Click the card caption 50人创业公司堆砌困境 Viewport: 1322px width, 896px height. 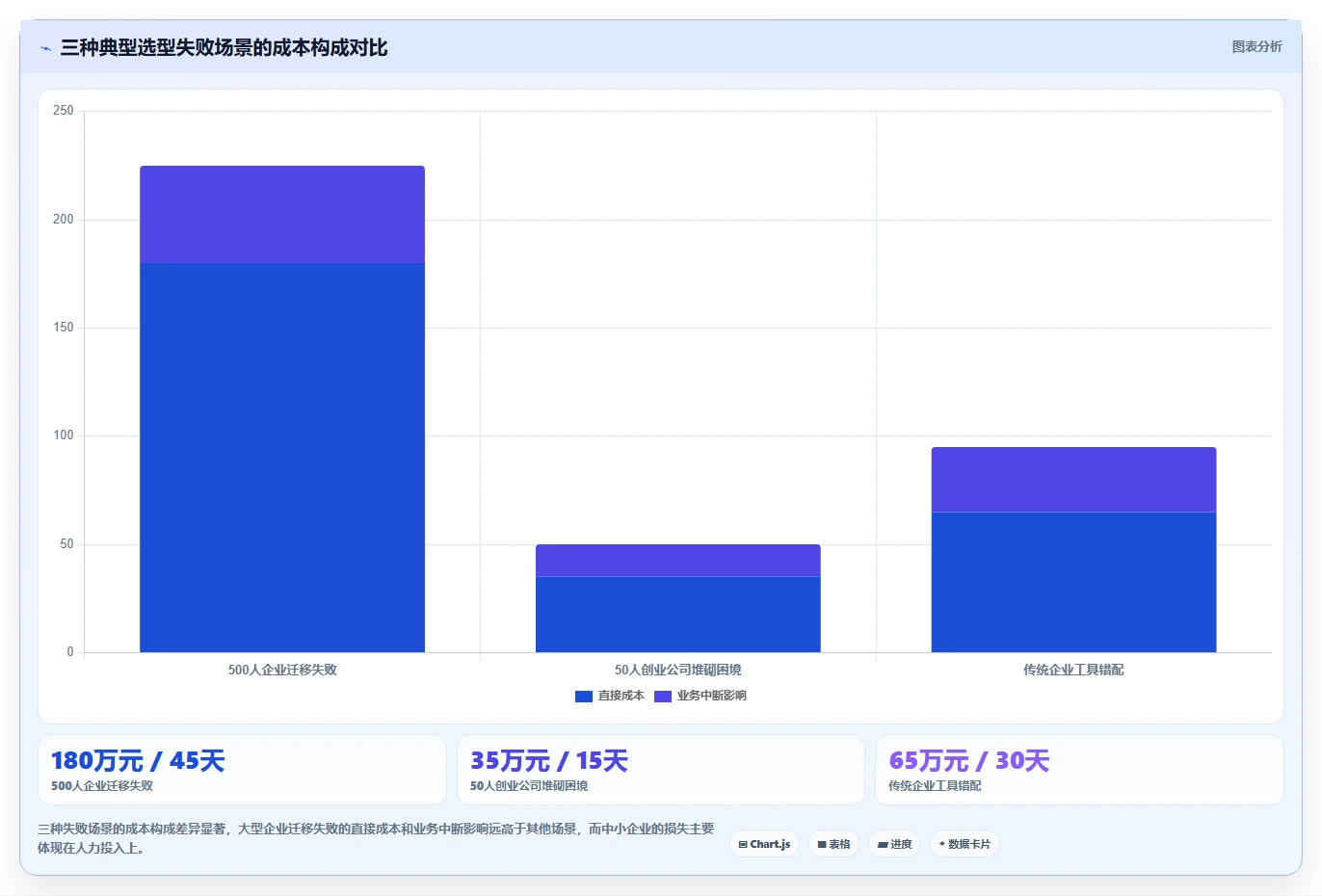(529, 786)
